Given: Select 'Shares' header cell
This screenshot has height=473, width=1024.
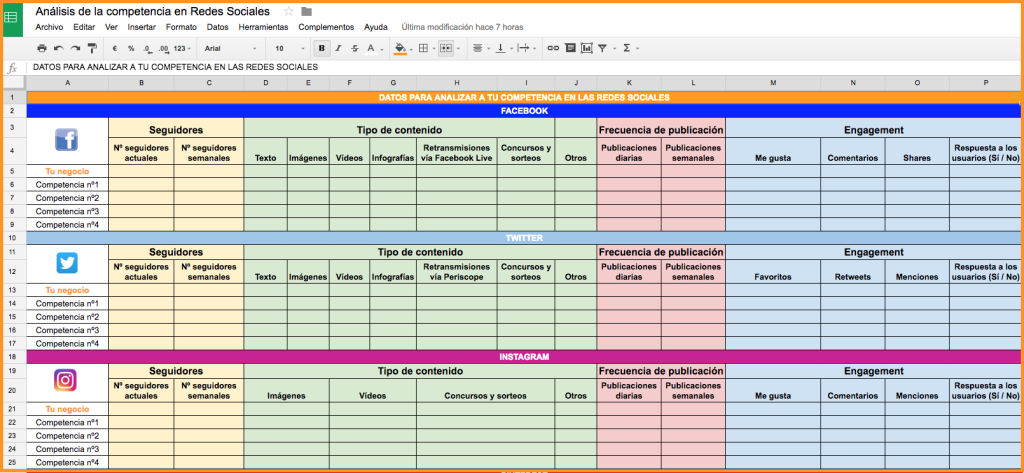Looking at the screenshot, I should click(x=917, y=152).
